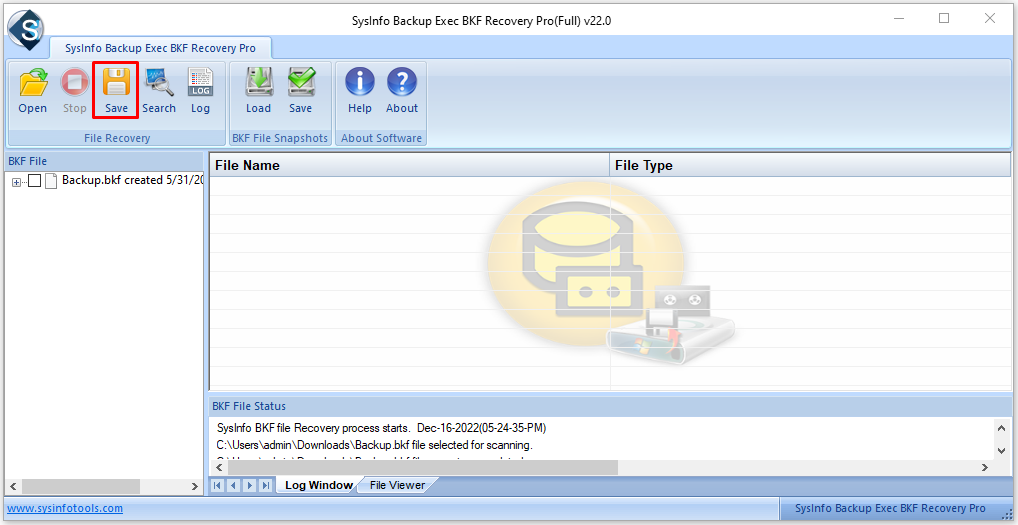
Task: Click log line 'SysInfo BKF file Recovery process starts'
Action: 381,428
